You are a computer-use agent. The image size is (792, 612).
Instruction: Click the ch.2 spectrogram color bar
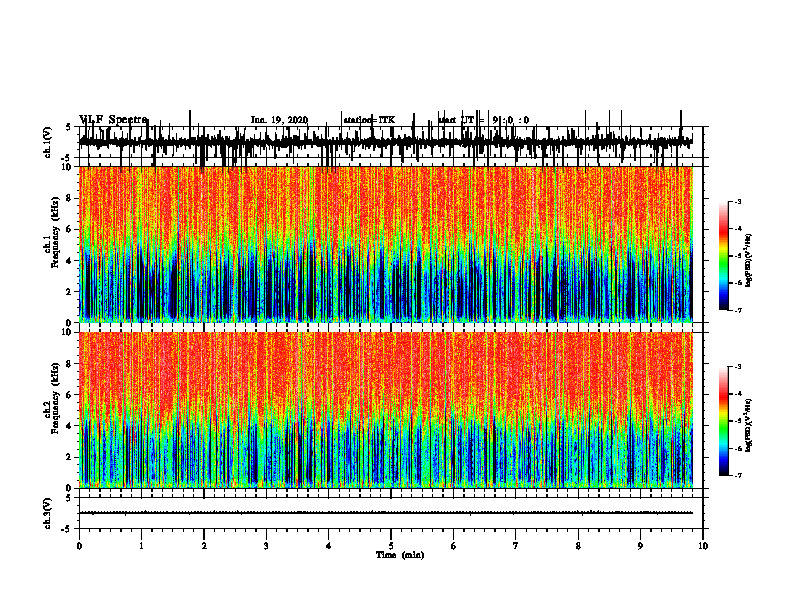724,421
